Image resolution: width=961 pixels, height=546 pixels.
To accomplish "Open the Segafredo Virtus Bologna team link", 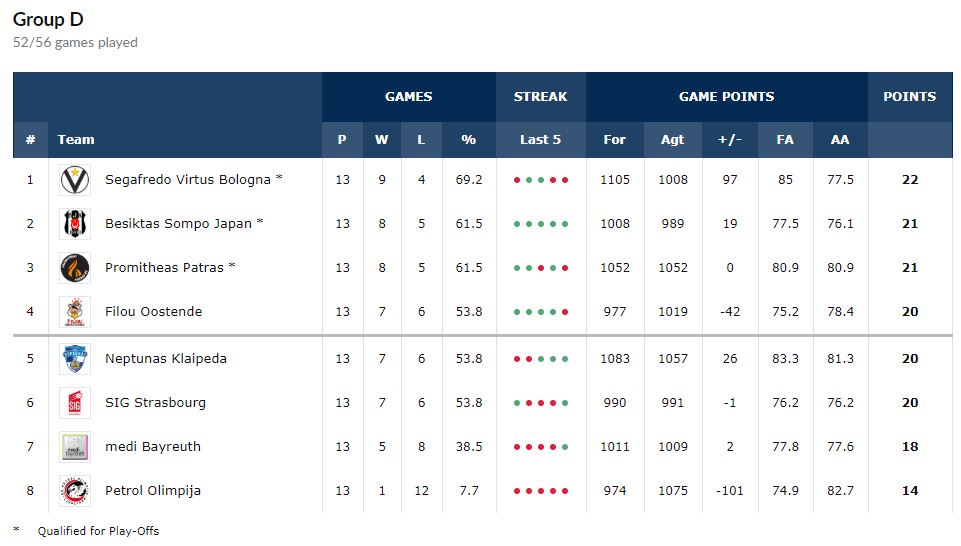I will pyautogui.click(x=188, y=180).
